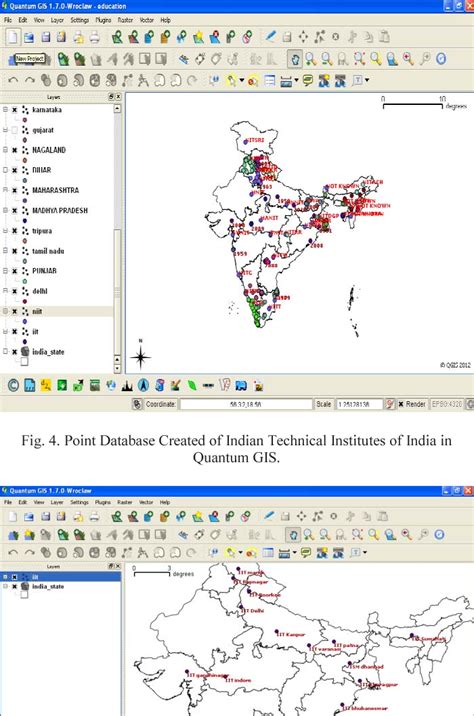Toggle india_state checkbox in lower window

click(x=15, y=586)
